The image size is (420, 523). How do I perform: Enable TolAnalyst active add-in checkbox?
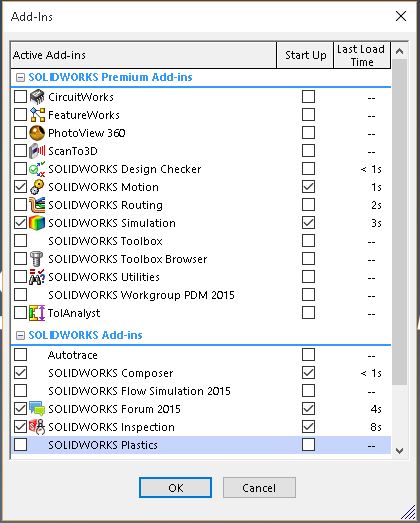tap(21, 313)
